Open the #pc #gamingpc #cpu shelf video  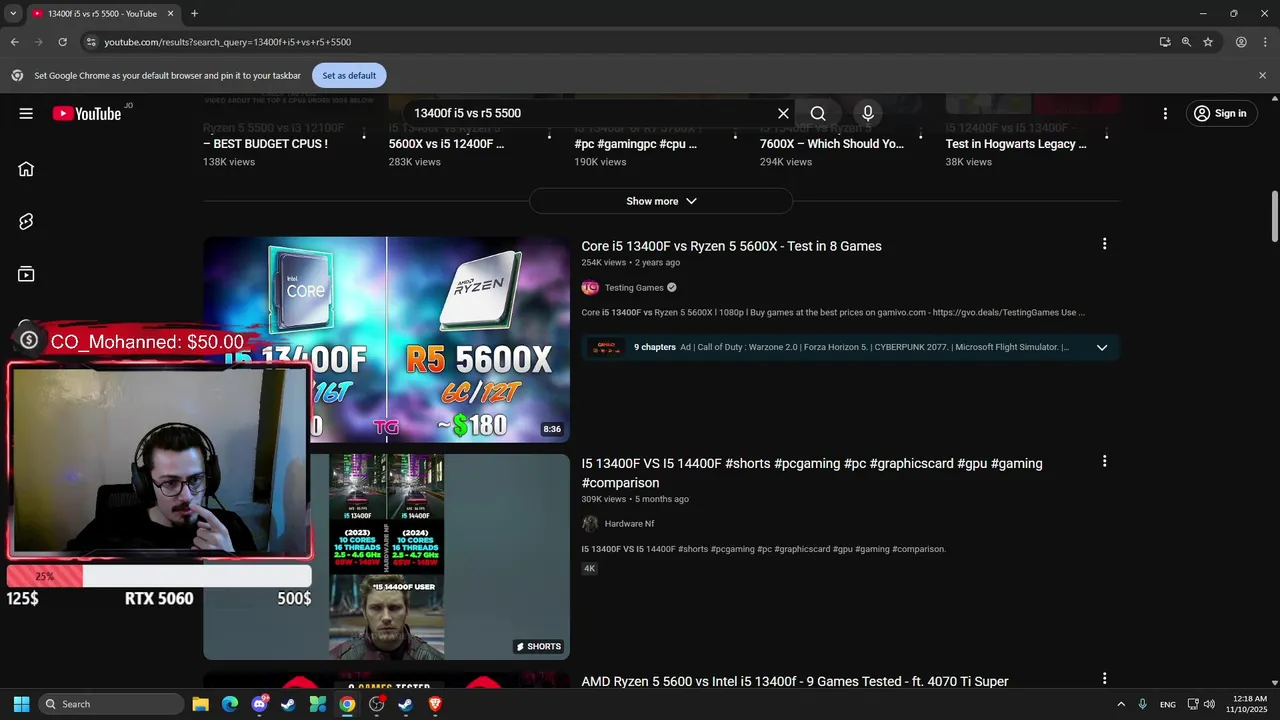(x=636, y=144)
